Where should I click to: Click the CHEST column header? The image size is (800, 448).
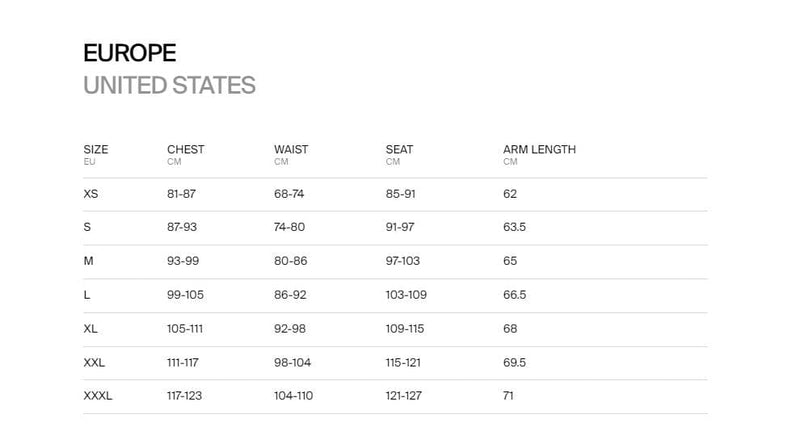coord(186,150)
